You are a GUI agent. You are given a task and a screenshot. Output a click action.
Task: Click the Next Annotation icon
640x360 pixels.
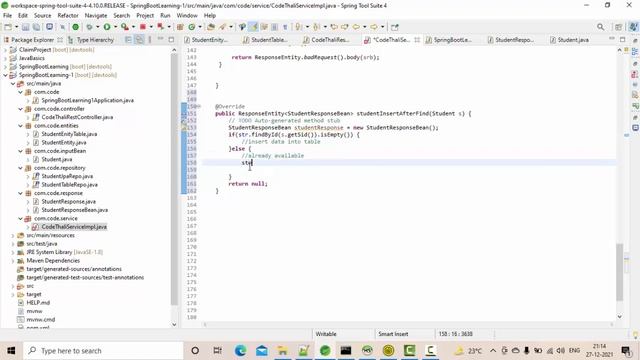tap(299, 27)
